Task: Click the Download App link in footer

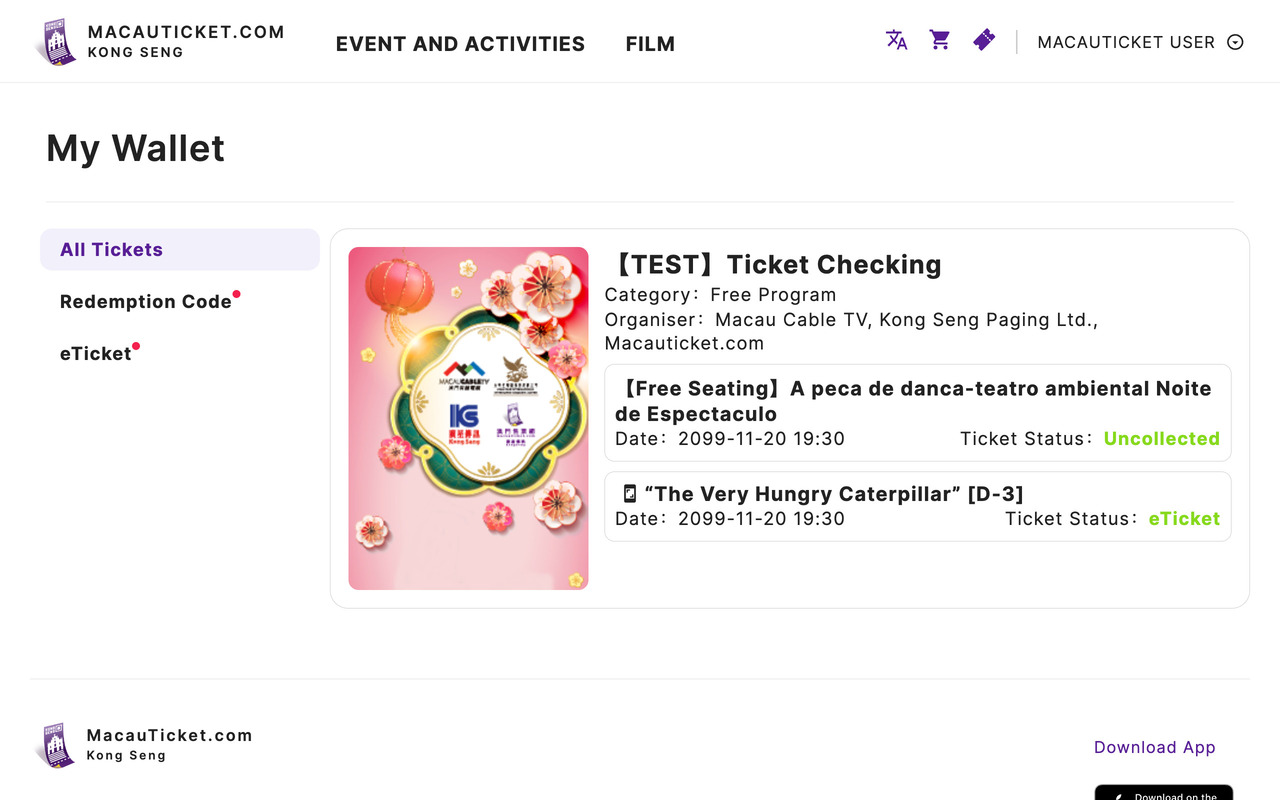Action: pos(1154,747)
